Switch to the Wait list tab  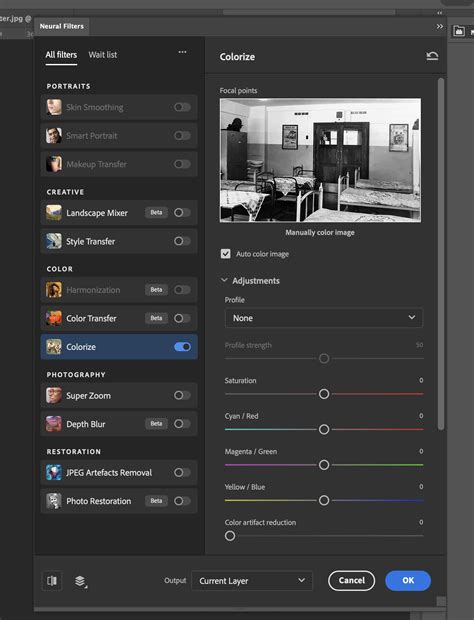103,55
